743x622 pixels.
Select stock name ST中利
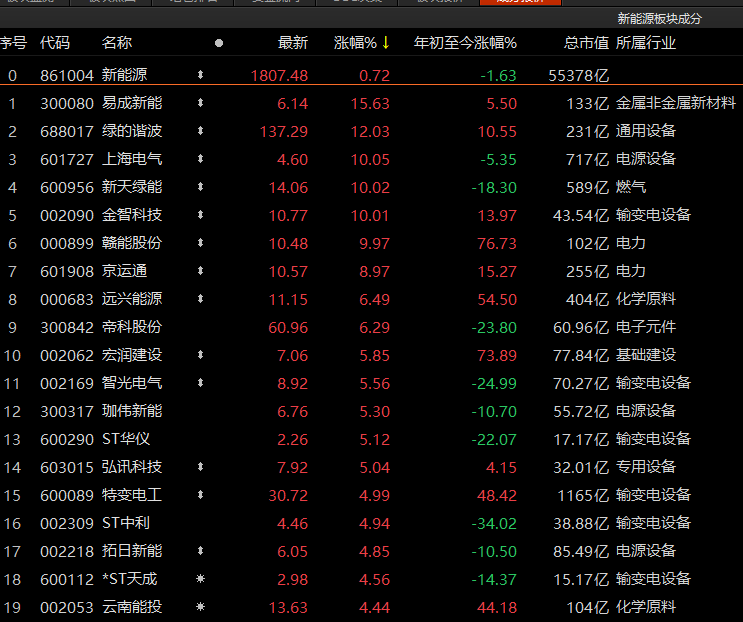(126, 523)
